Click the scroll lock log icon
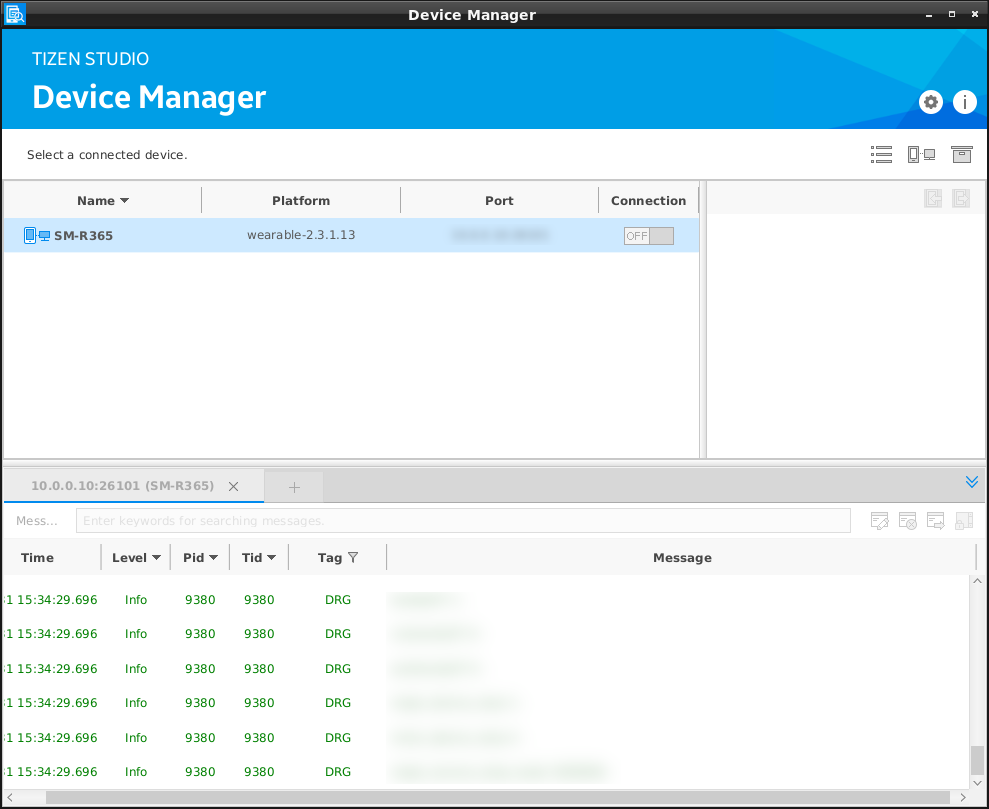This screenshot has width=989, height=809. [x=964, y=521]
